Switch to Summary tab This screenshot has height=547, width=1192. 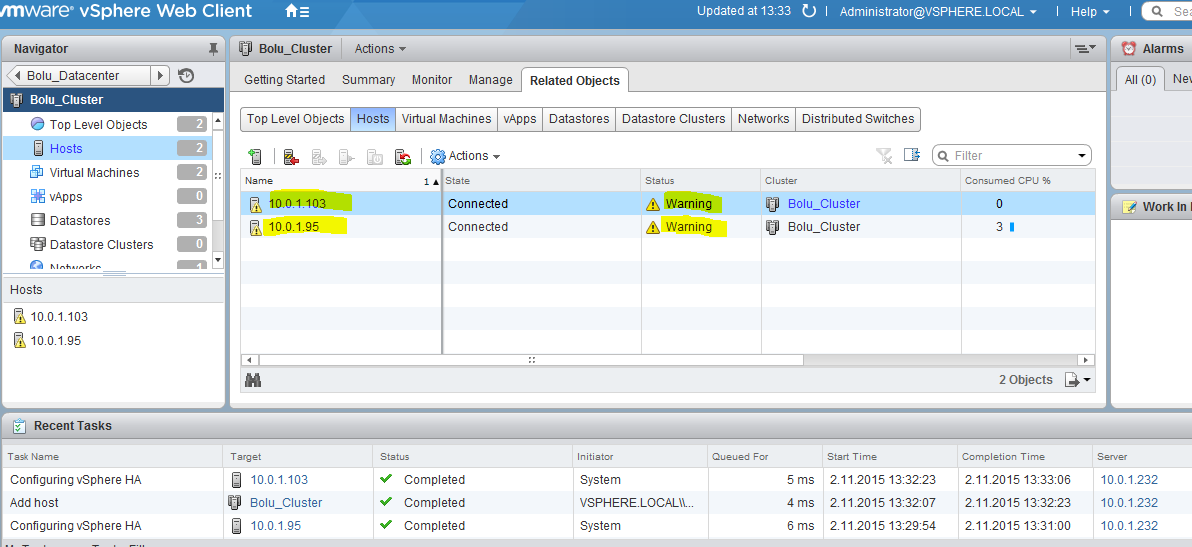(369, 80)
